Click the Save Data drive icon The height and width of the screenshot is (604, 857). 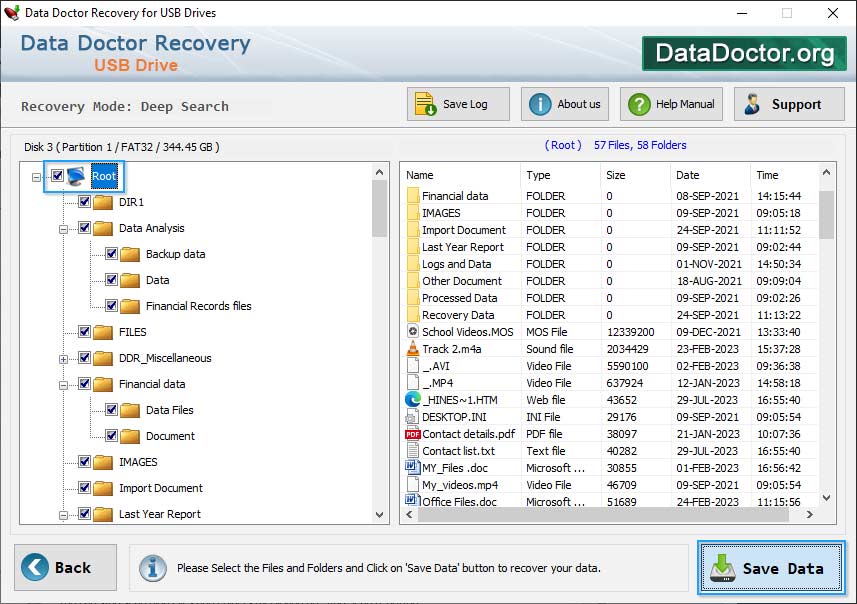(x=723, y=568)
